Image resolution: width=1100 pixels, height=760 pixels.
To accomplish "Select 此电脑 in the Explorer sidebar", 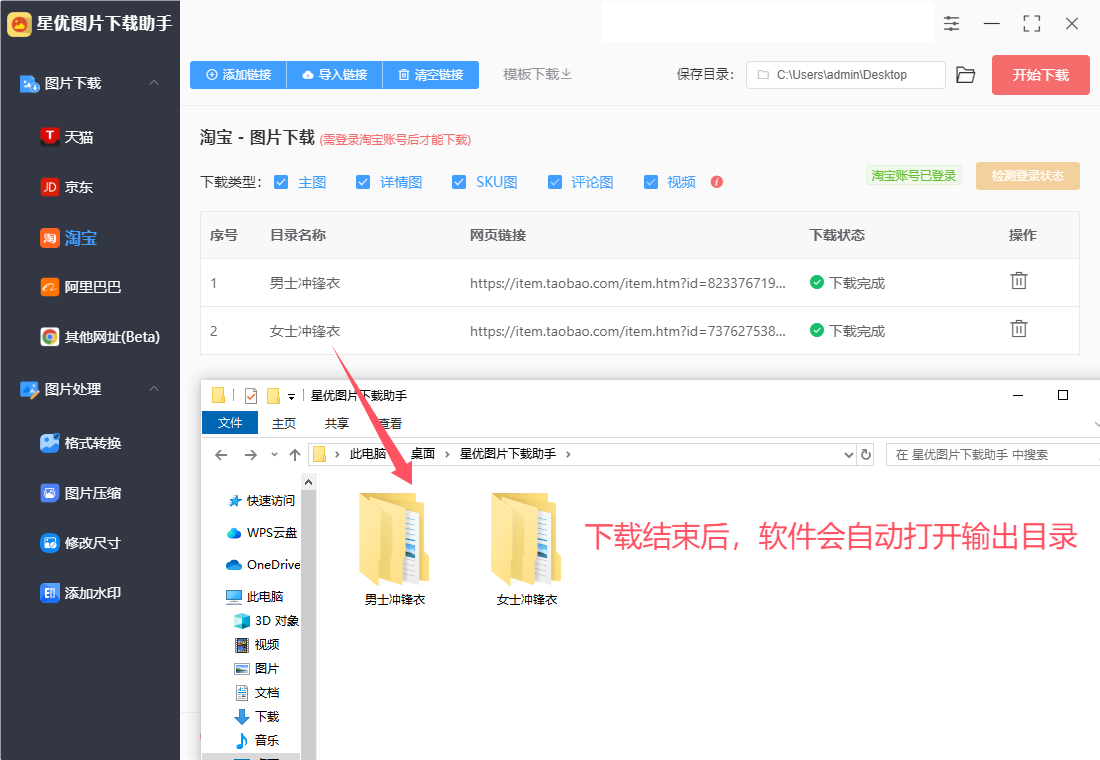I will 255,596.
